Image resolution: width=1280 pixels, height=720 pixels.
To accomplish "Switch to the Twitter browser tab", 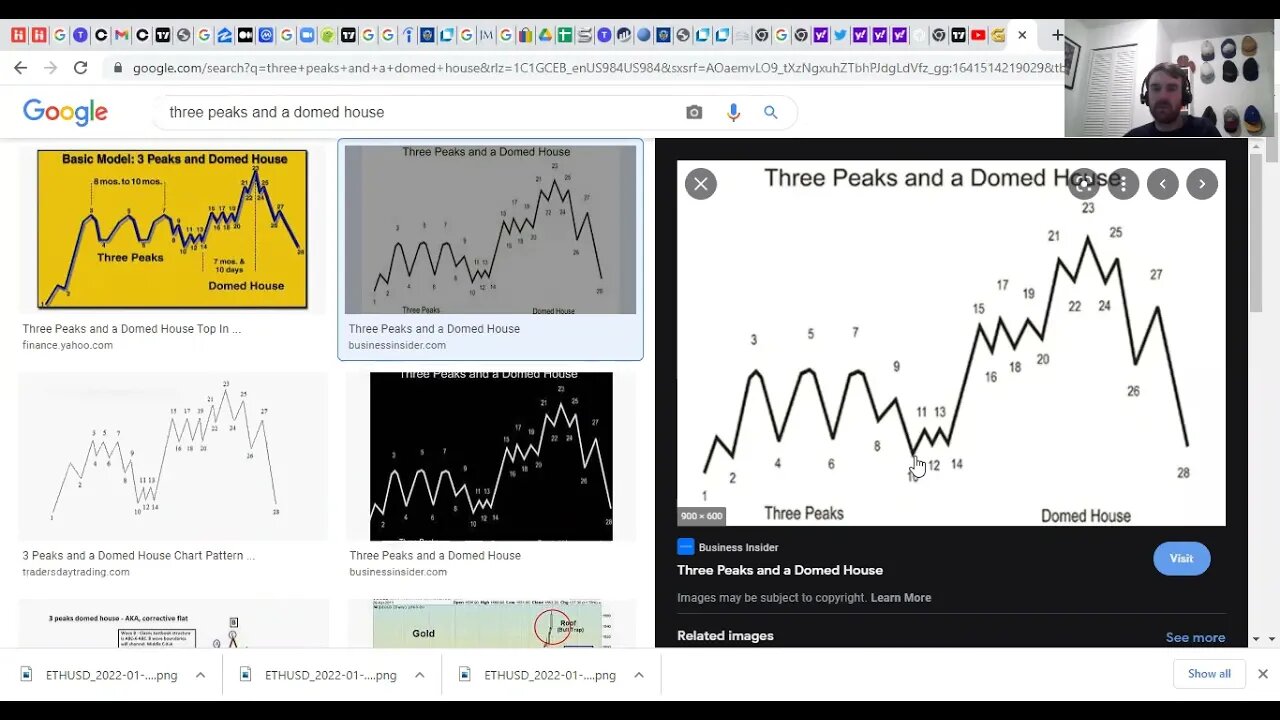I will point(840,35).
